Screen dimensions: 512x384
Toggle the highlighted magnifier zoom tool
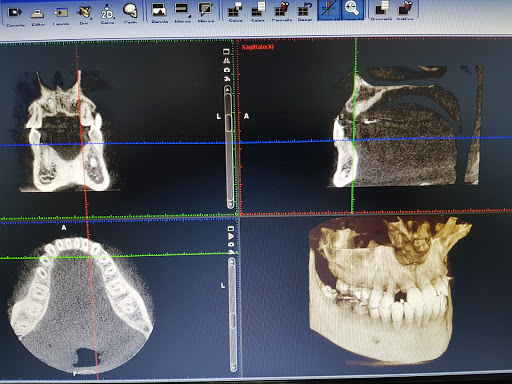click(x=351, y=9)
